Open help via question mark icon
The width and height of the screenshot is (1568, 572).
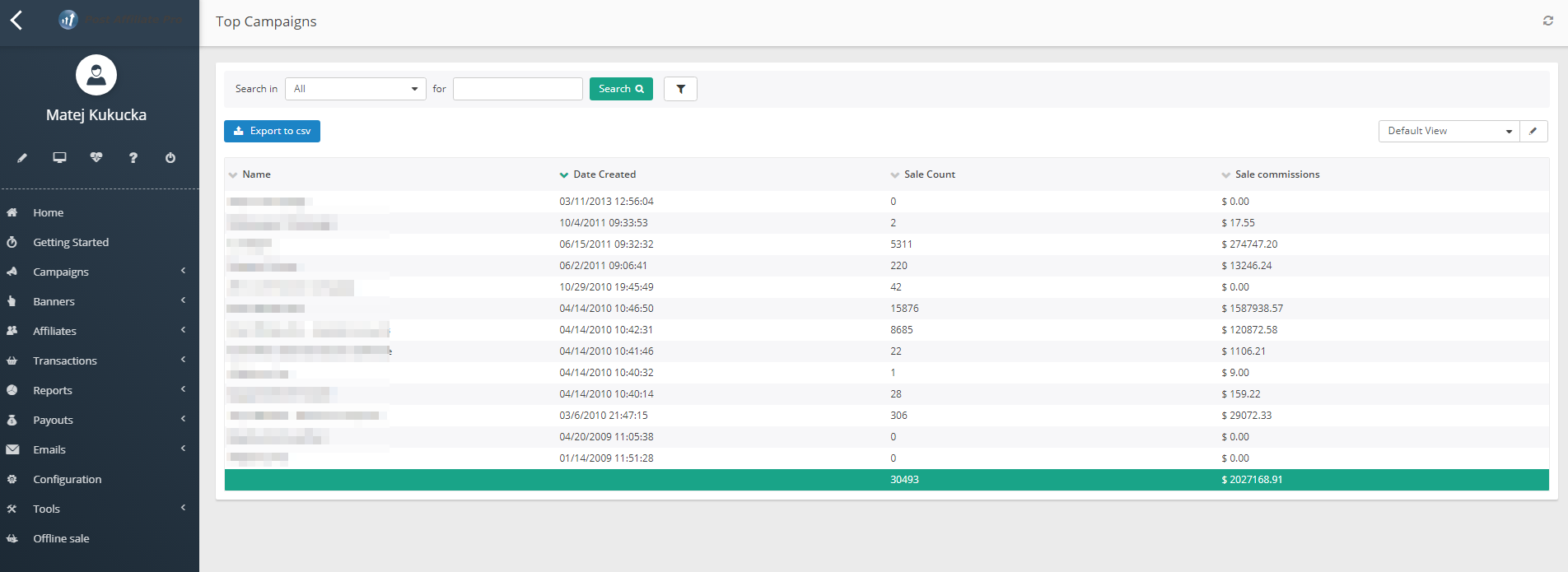133,158
